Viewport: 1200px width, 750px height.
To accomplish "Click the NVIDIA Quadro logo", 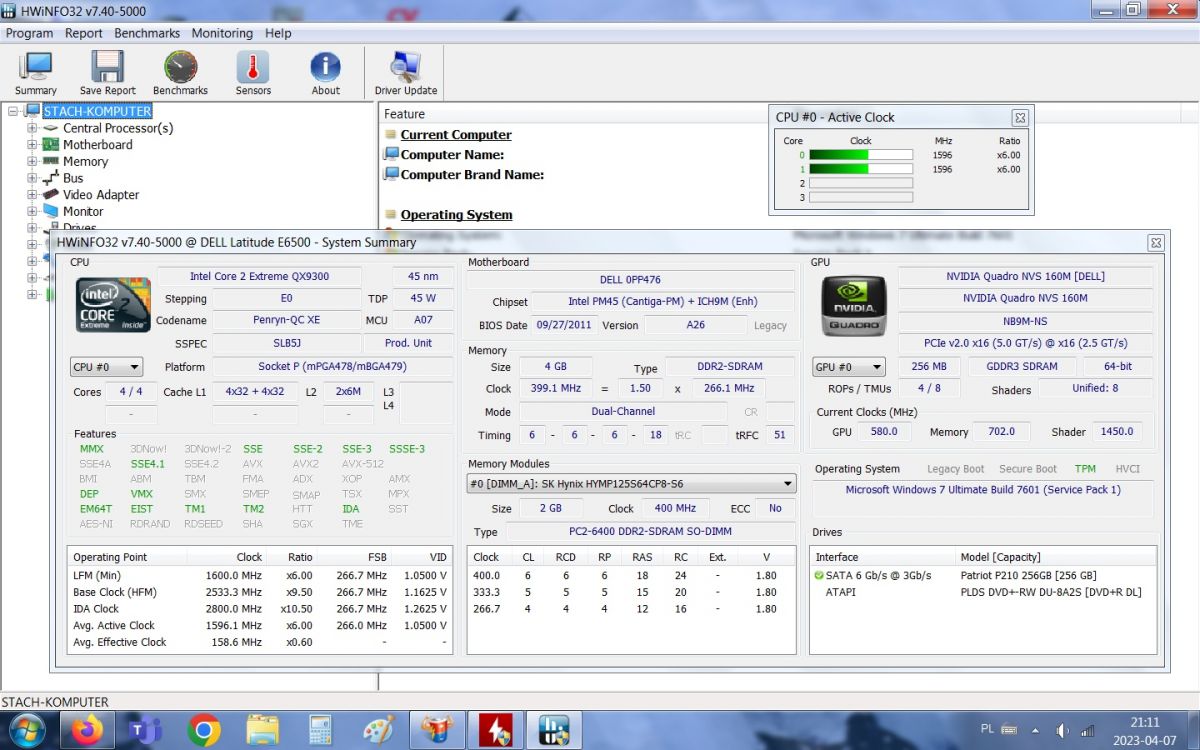I will (x=853, y=305).
